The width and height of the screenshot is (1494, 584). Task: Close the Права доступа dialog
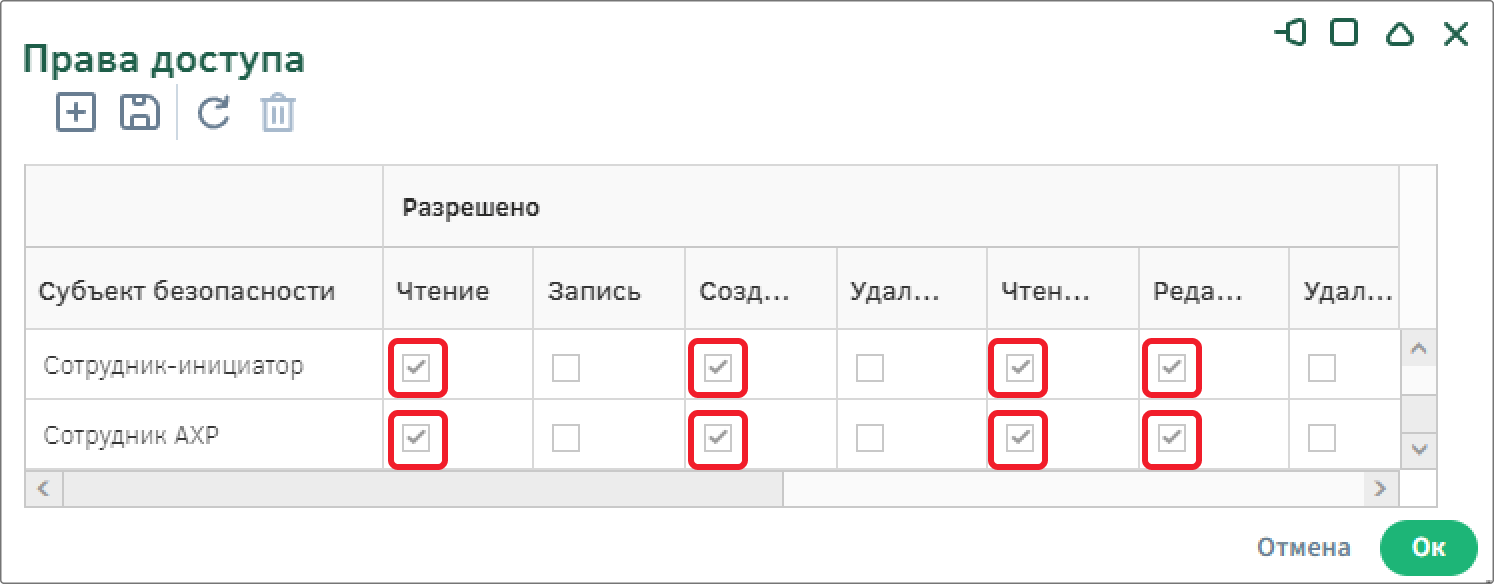click(x=1455, y=35)
